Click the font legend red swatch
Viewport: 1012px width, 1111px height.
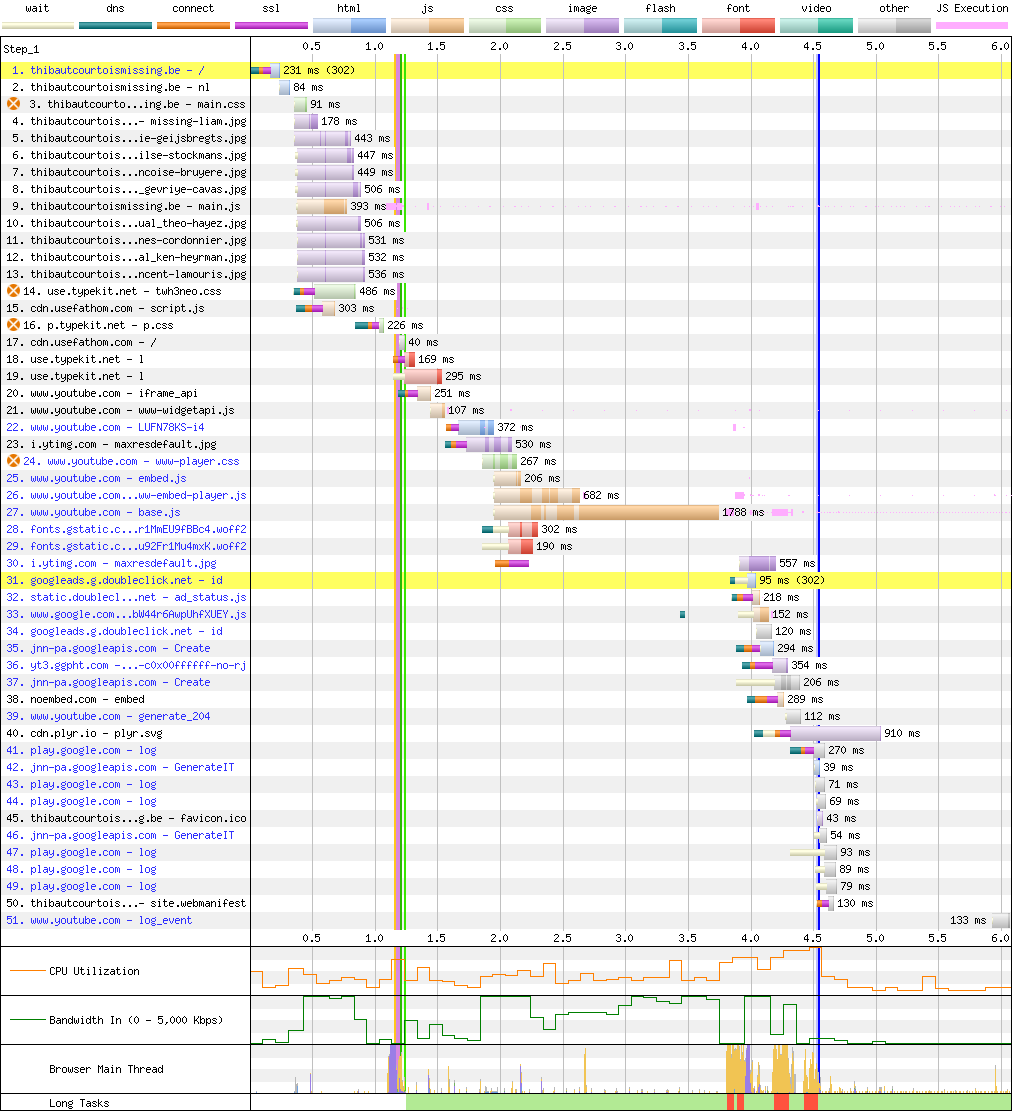tap(738, 26)
